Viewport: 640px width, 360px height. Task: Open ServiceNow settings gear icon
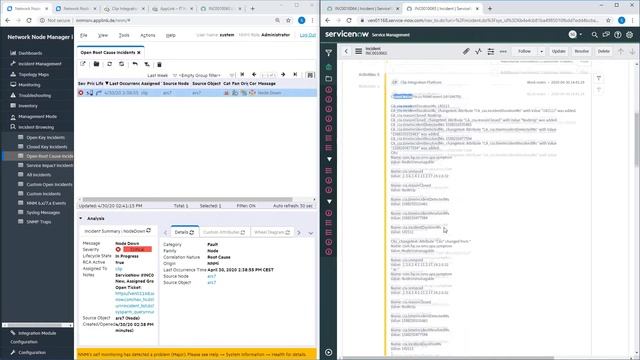(630, 35)
